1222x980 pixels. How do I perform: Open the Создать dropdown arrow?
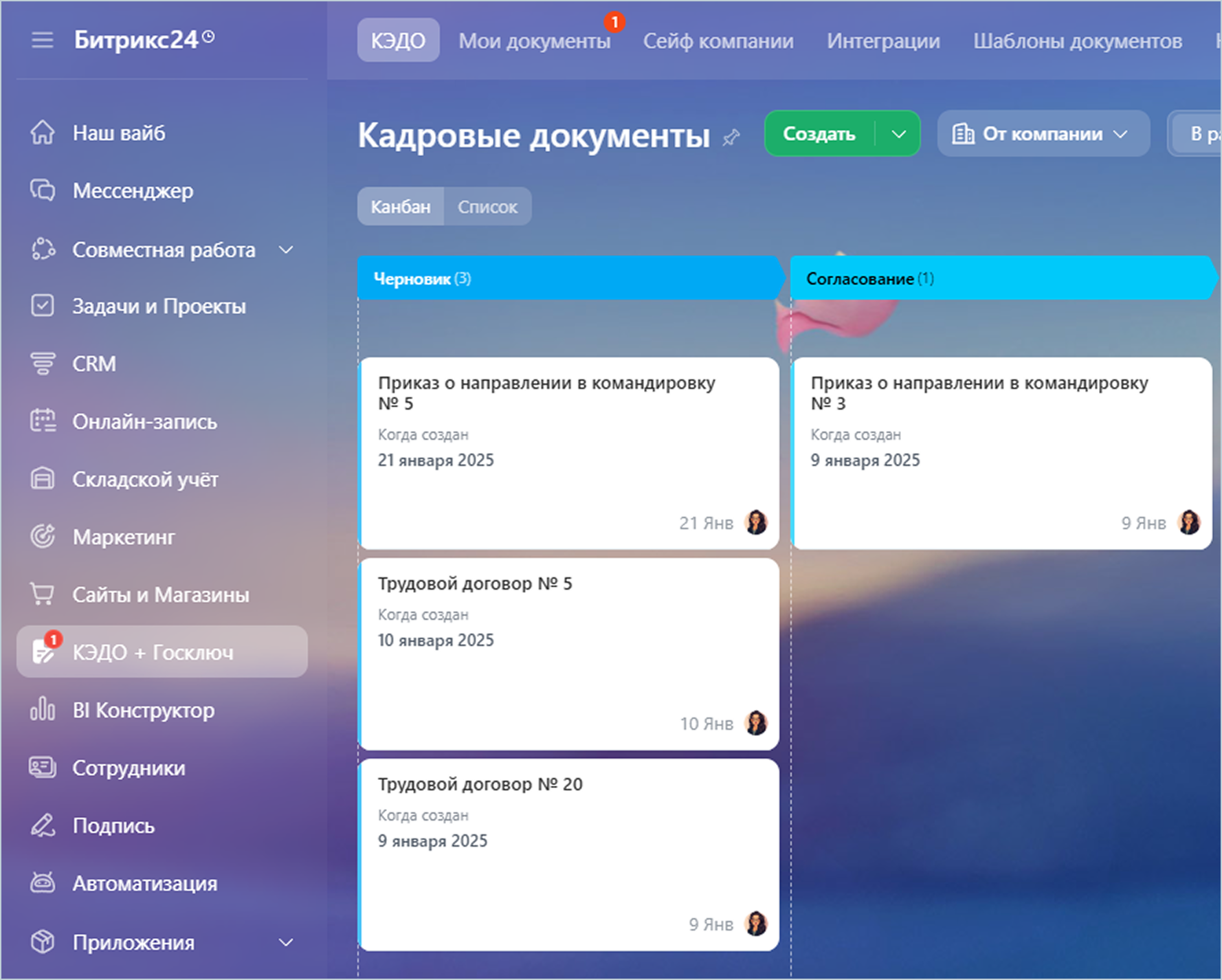899,134
